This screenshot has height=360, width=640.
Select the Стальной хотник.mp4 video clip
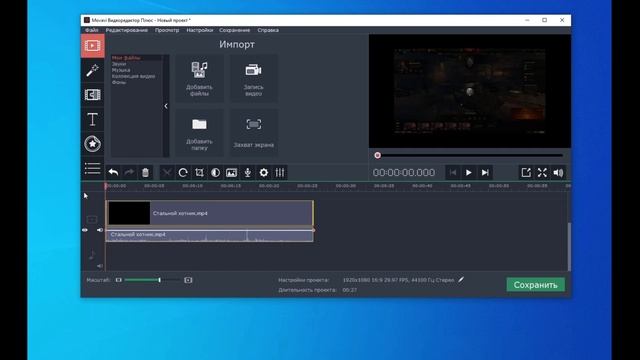tap(210, 213)
